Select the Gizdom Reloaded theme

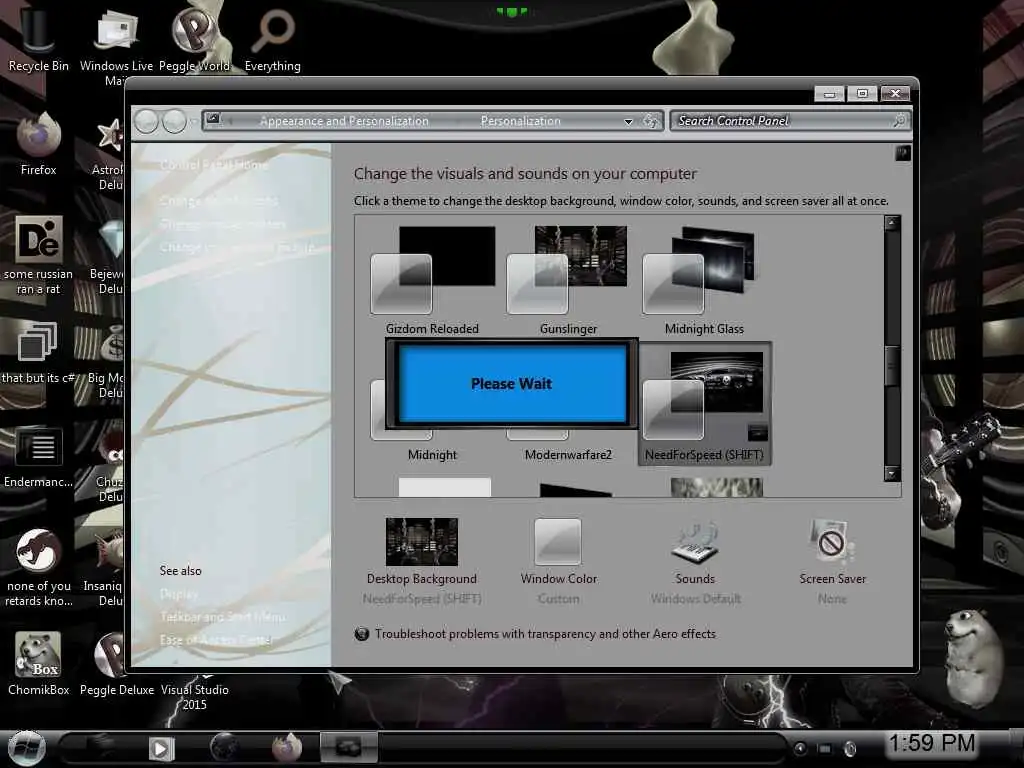pyautogui.click(x=432, y=280)
